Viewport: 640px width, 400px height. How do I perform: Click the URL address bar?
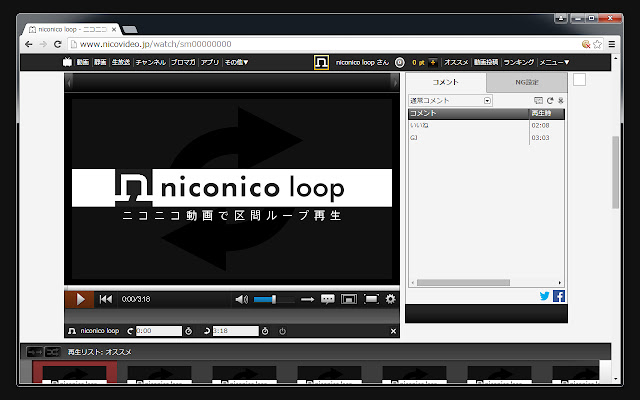click(324, 44)
